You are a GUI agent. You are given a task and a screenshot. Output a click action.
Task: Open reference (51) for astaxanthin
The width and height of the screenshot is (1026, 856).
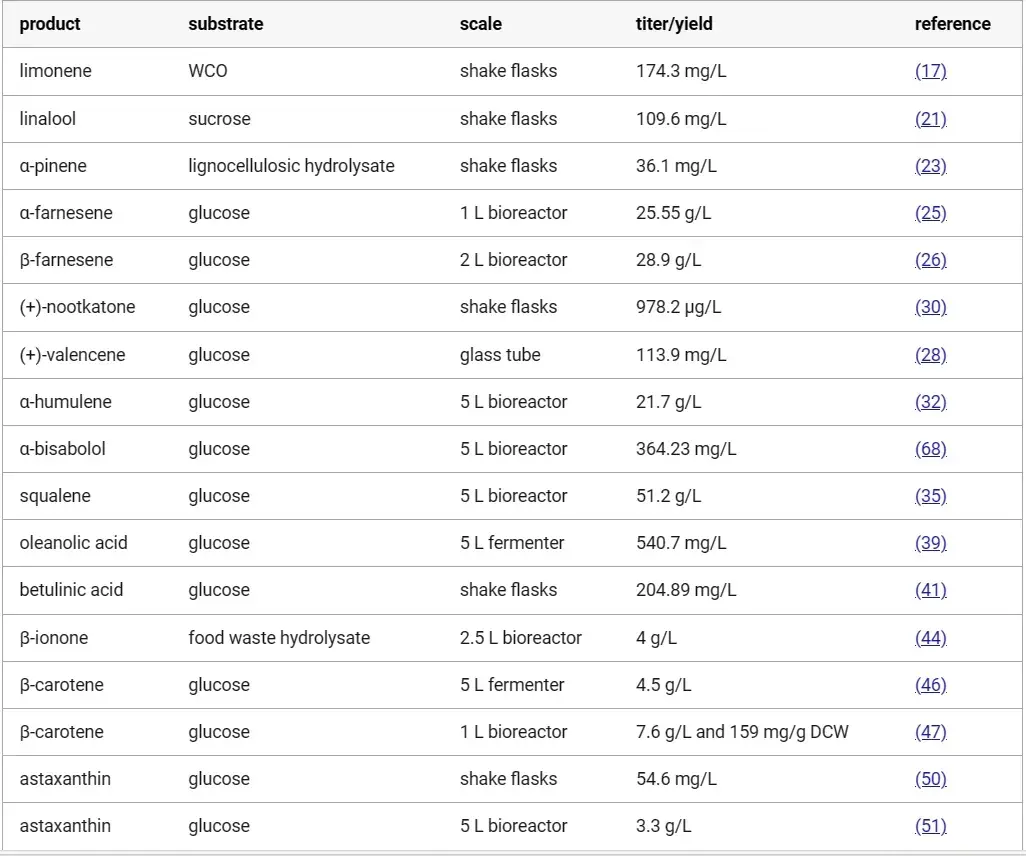pyautogui.click(x=930, y=826)
